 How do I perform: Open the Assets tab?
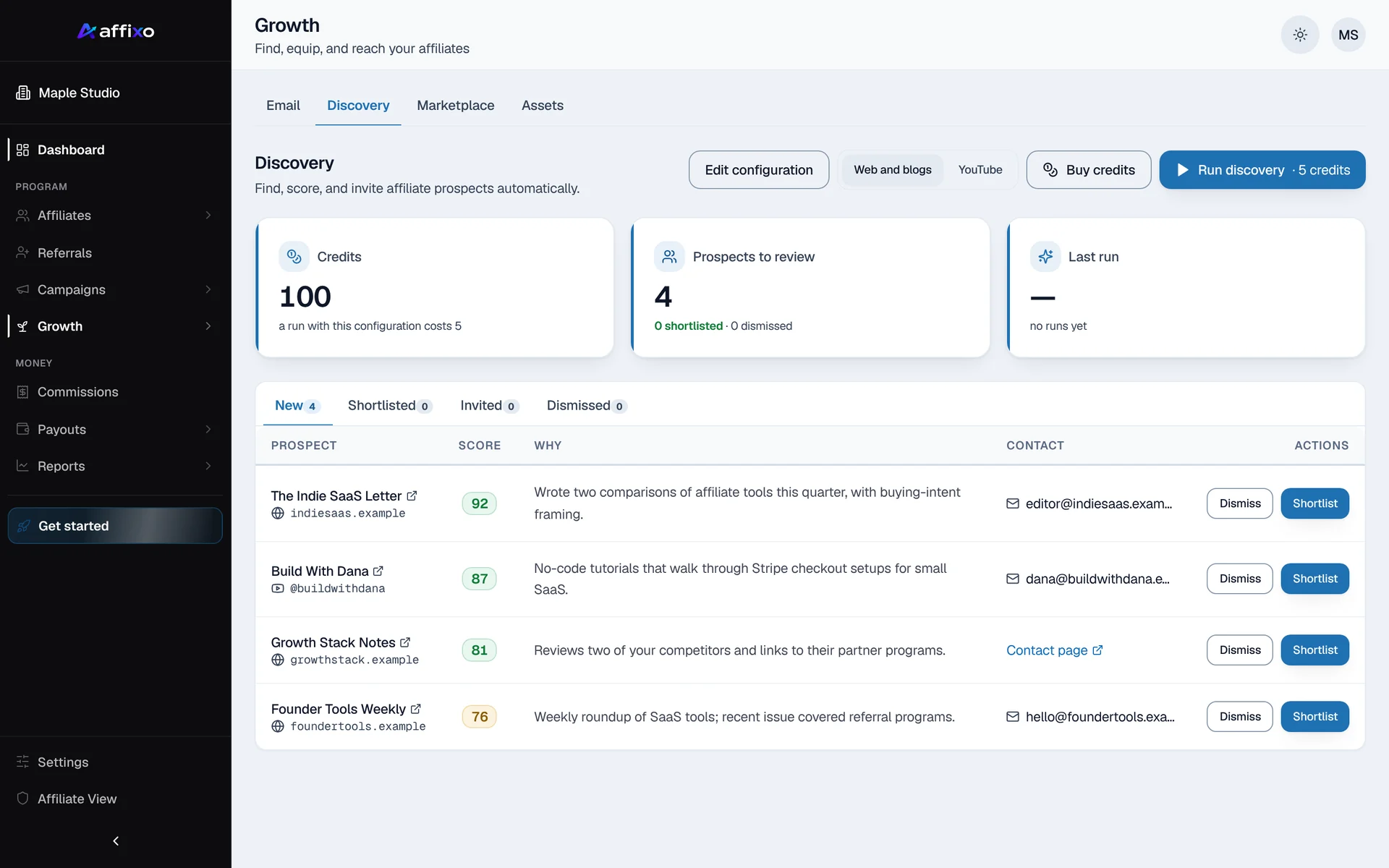pos(543,106)
